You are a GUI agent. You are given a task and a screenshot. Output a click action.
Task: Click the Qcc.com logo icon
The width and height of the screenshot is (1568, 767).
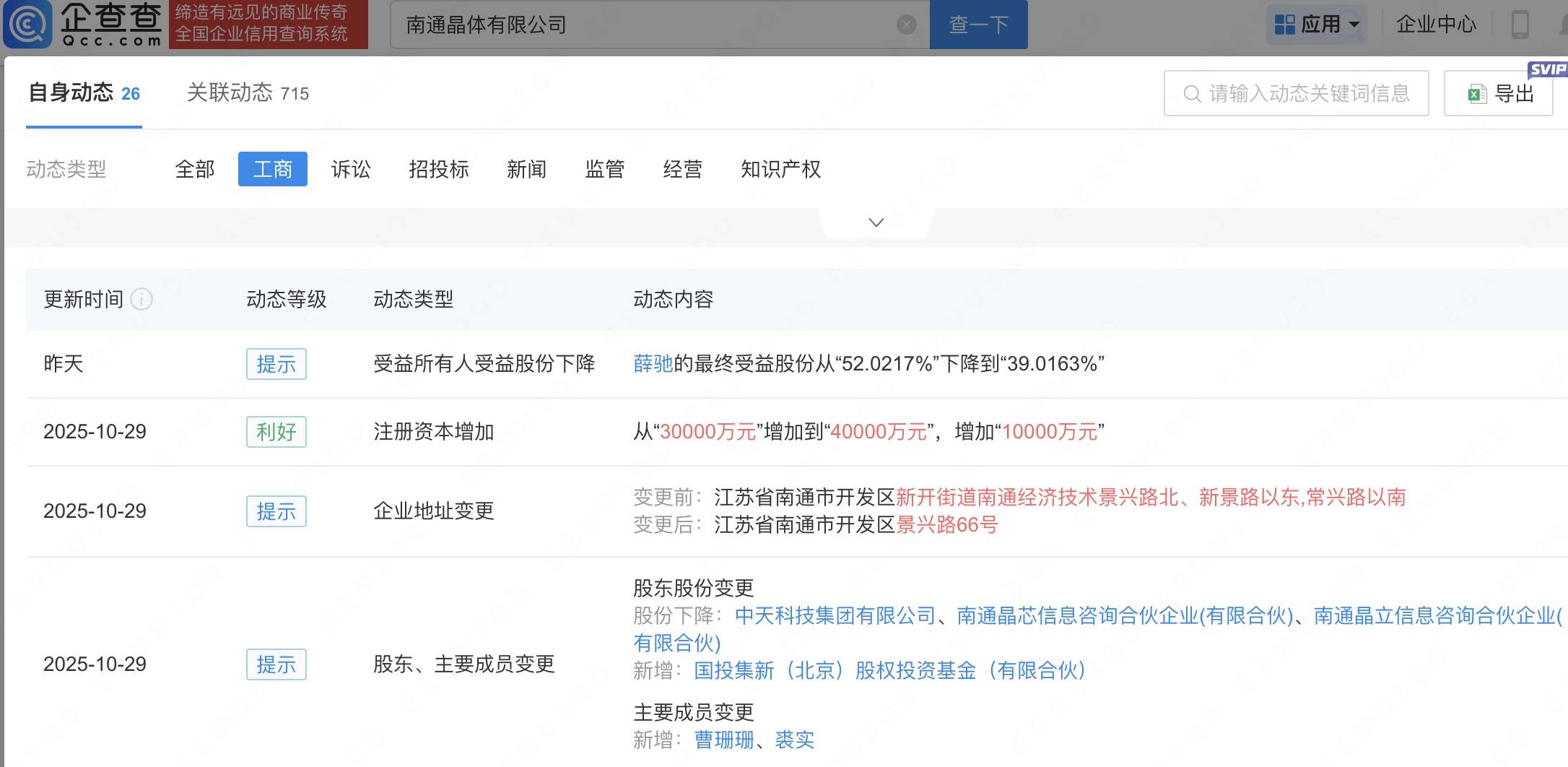click(x=27, y=24)
